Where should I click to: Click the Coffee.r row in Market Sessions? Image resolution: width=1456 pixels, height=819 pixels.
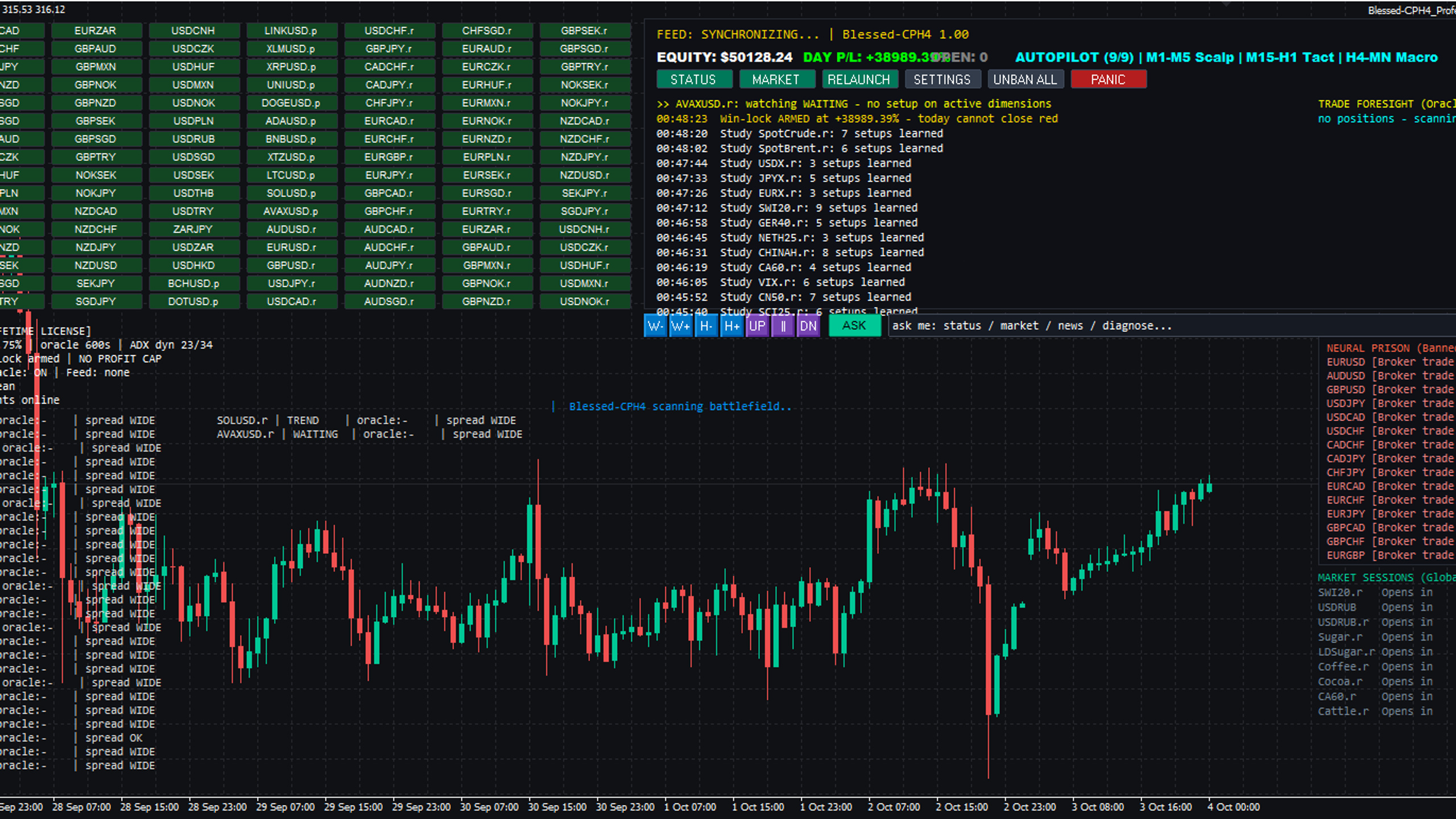(x=1376, y=667)
